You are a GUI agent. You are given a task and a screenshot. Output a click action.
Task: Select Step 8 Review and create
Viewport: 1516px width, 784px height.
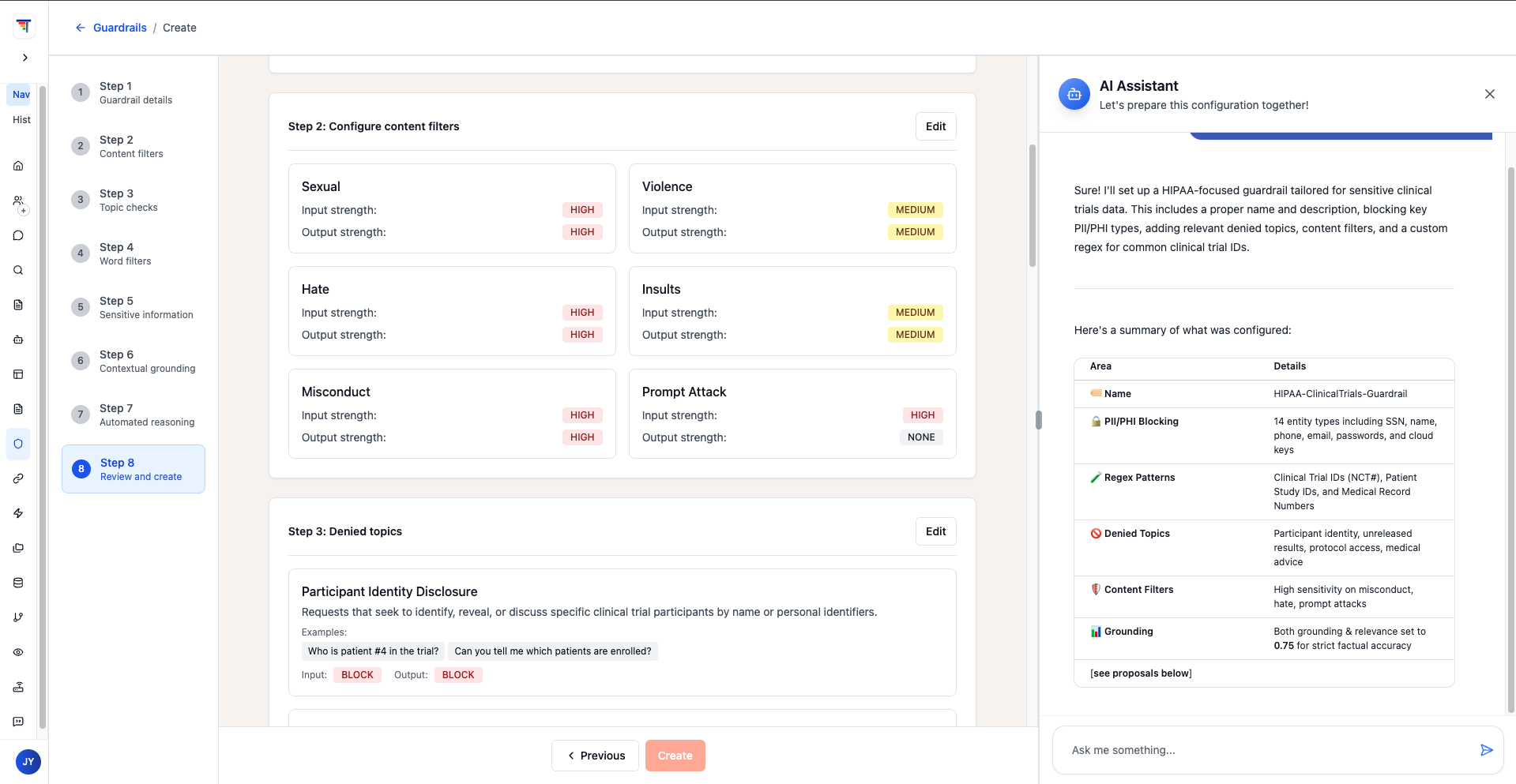(x=134, y=469)
